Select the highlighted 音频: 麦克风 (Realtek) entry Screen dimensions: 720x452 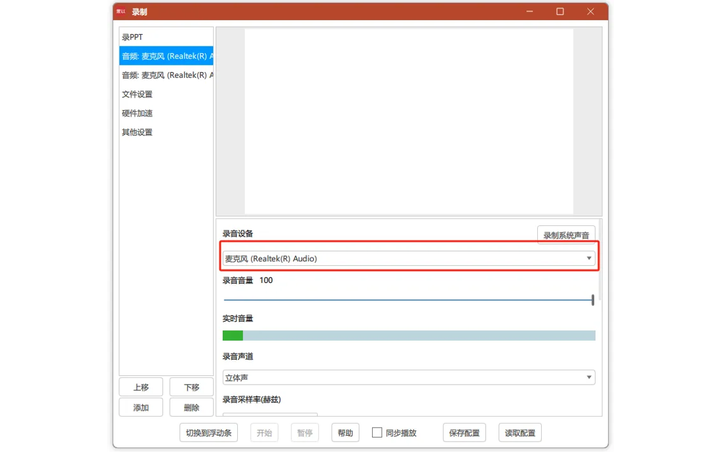point(166,56)
